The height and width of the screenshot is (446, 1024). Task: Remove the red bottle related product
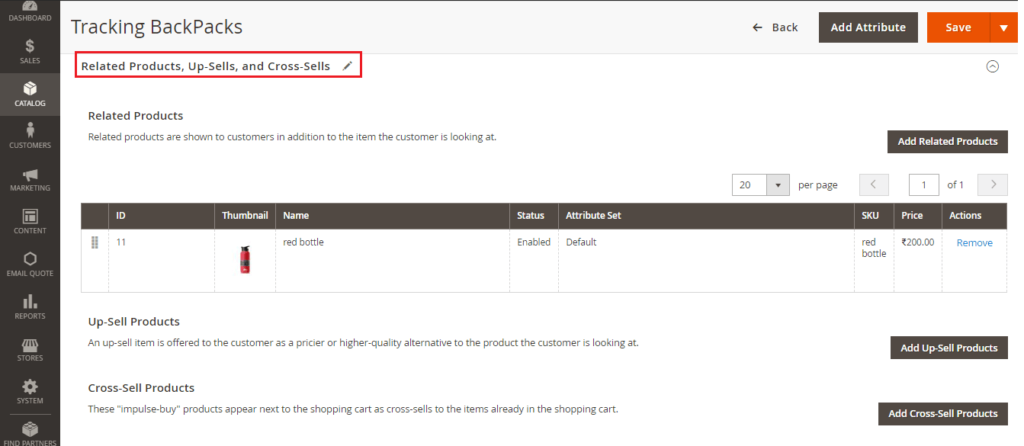[974, 243]
